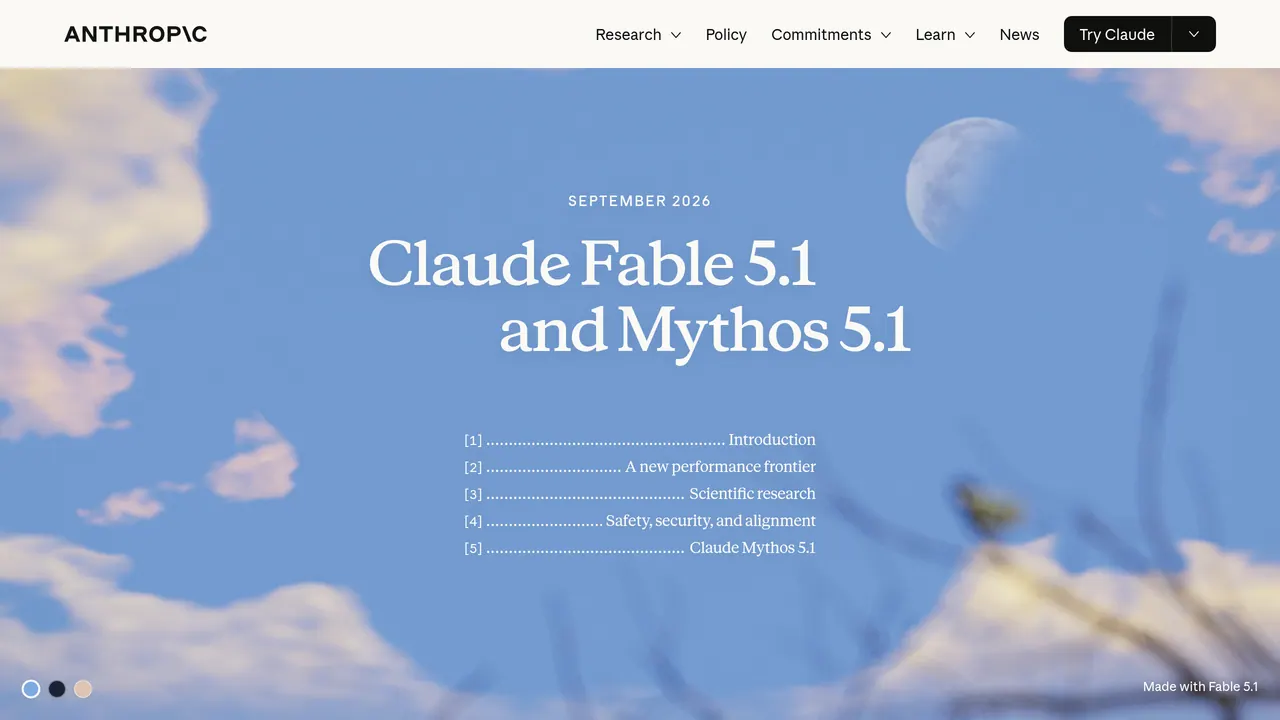Go to the News page

tap(1019, 34)
